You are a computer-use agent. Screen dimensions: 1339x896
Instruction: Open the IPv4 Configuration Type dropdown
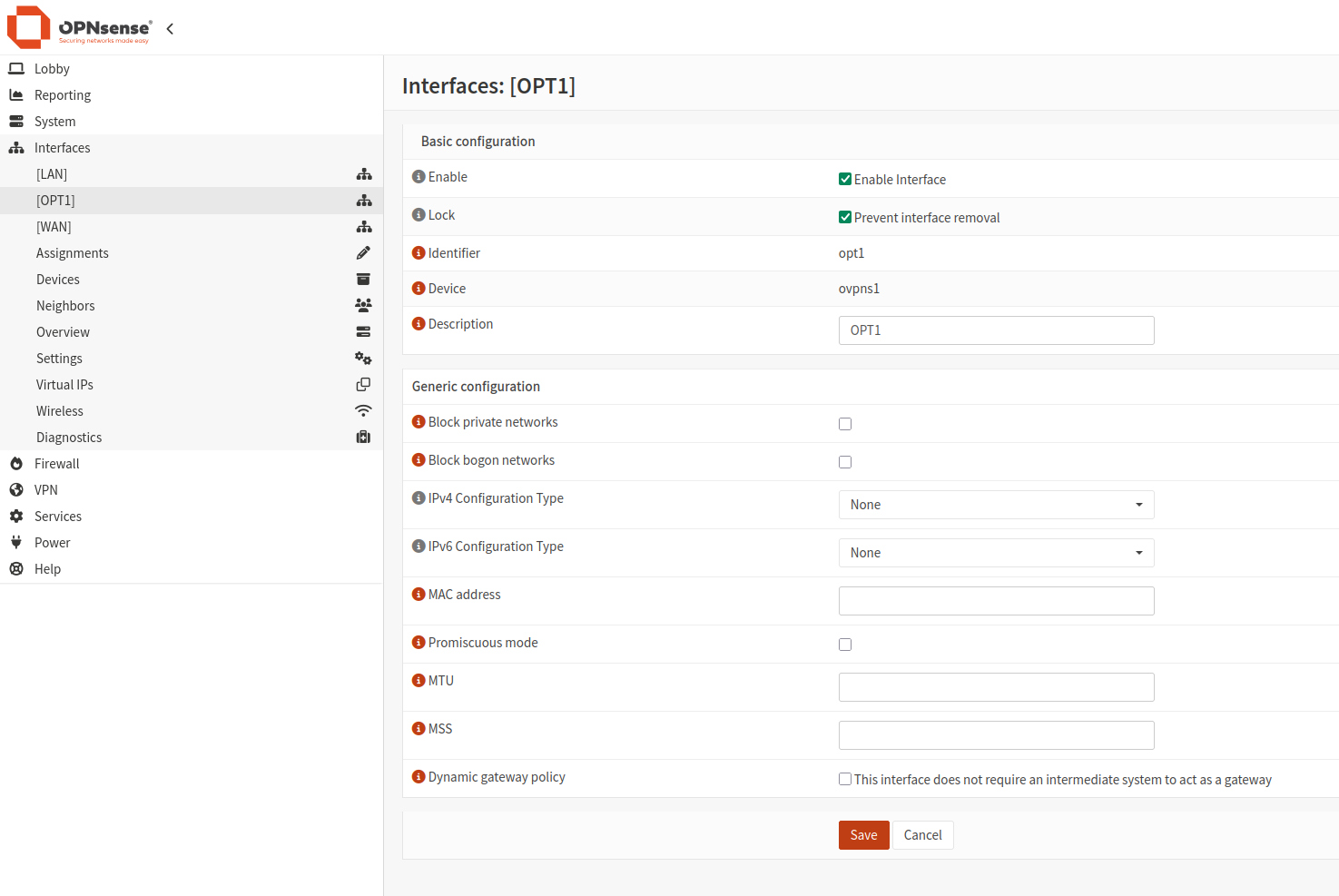[996, 504]
